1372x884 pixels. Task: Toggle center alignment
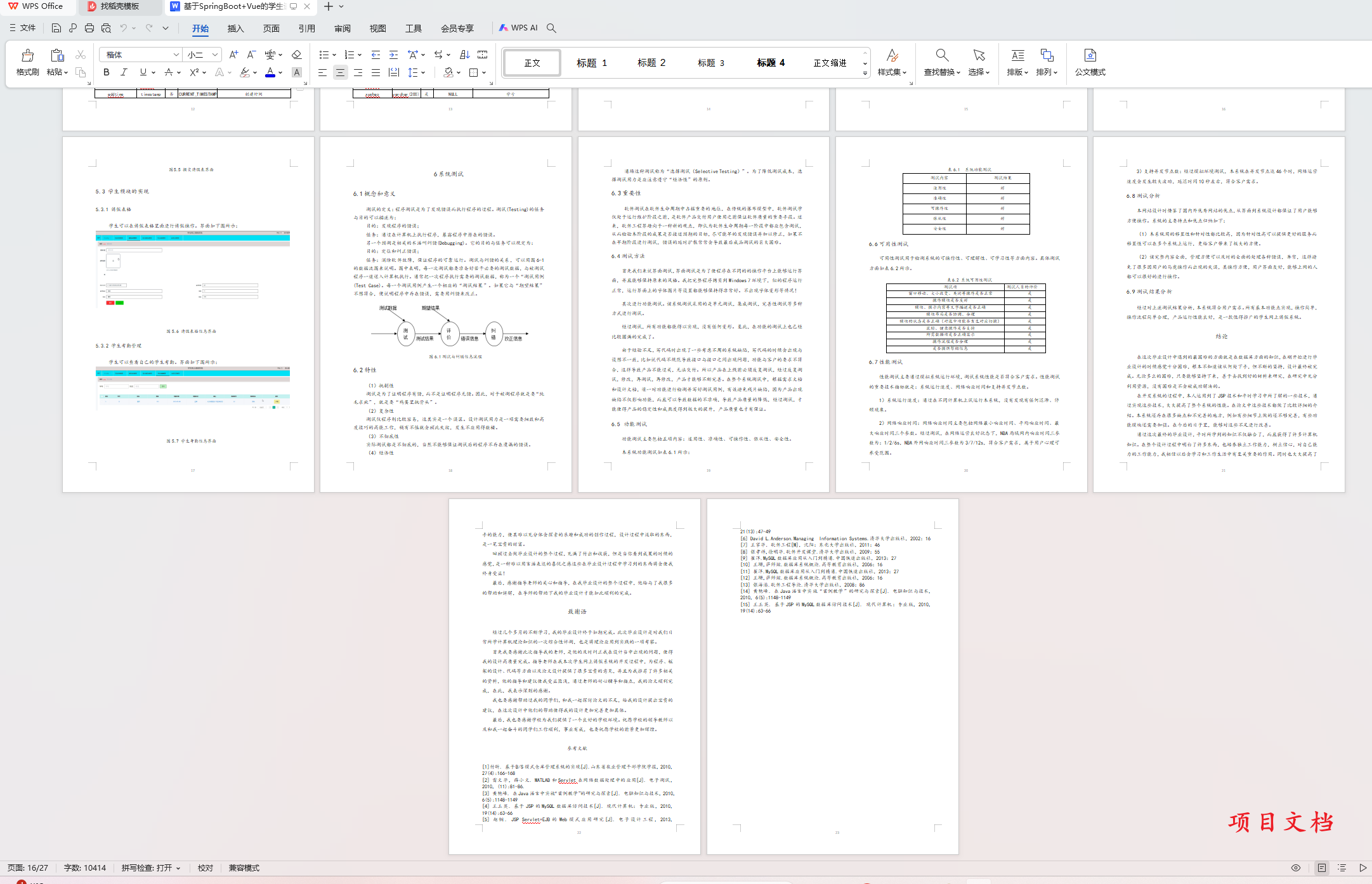click(340, 72)
